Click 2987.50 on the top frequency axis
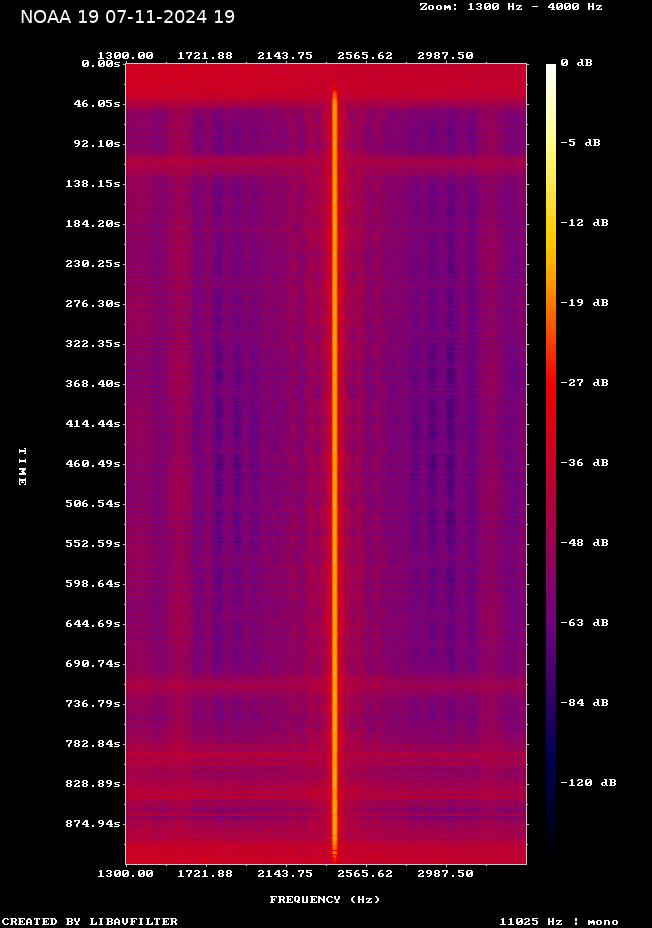The width and height of the screenshot is (652, 928). point(445,55)
